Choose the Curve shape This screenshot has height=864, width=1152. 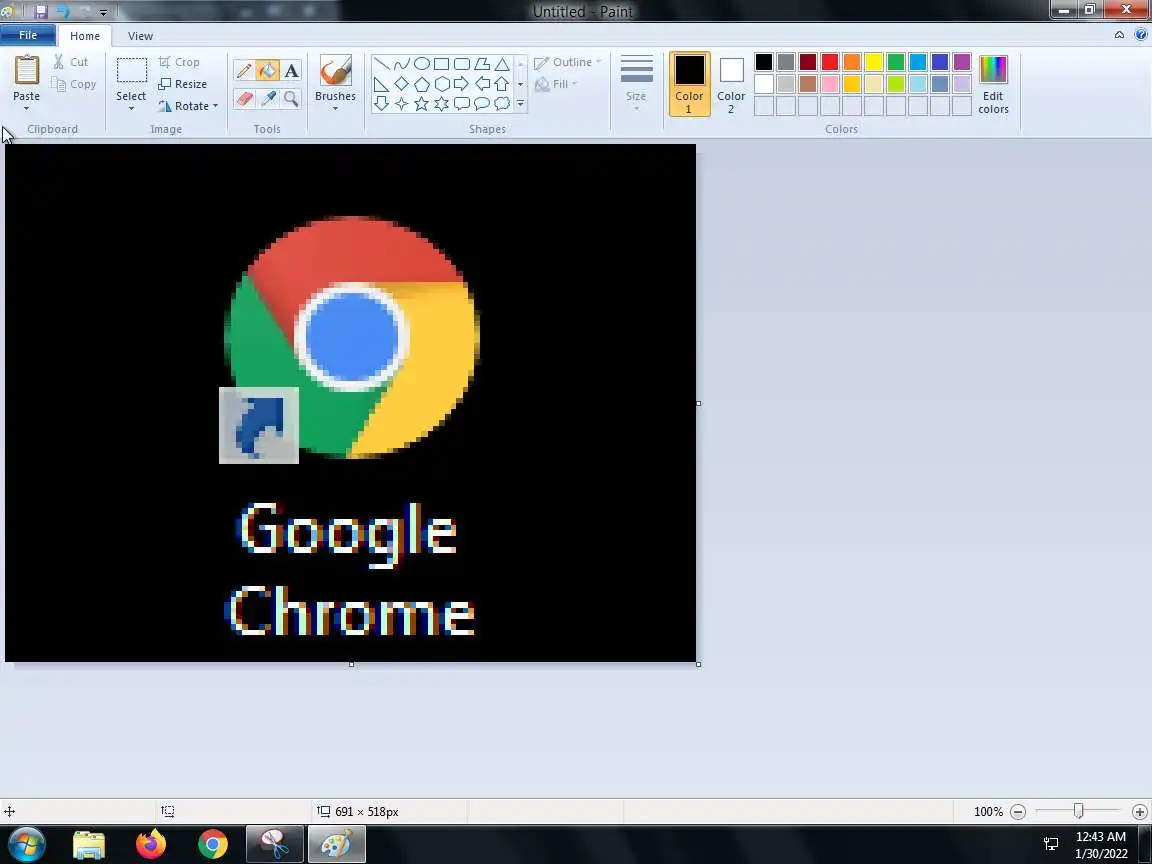coord(401,64)
